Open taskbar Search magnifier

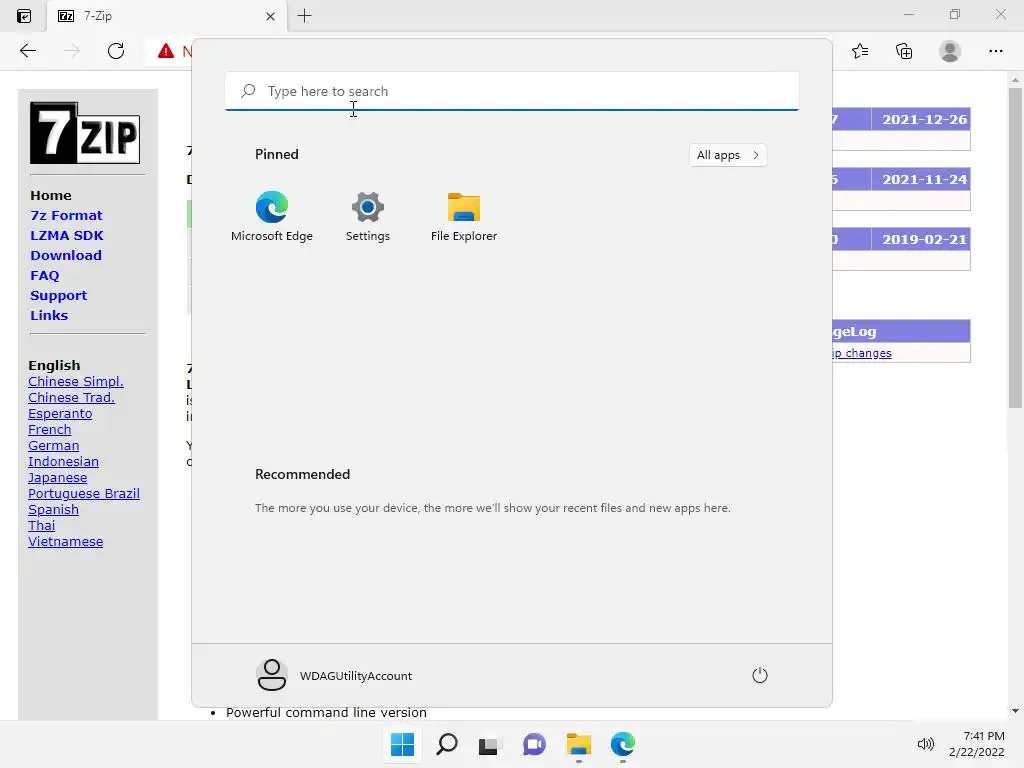(x=447, y=744)
